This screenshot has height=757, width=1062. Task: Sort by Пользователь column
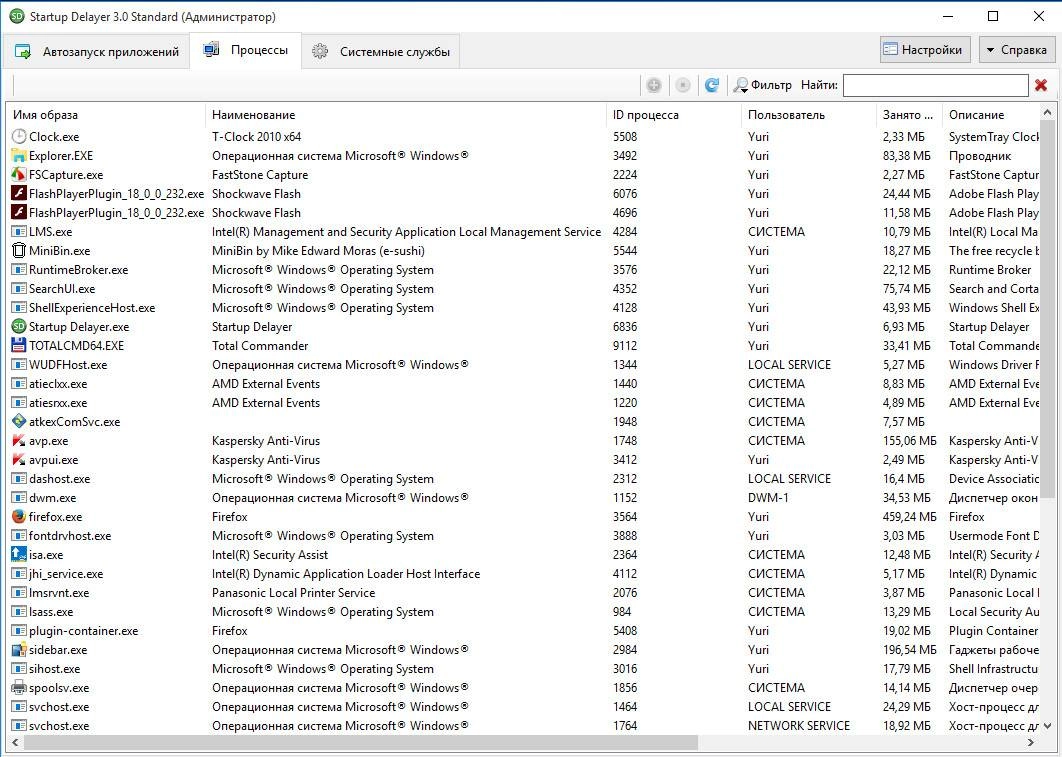tap(809, 114)
